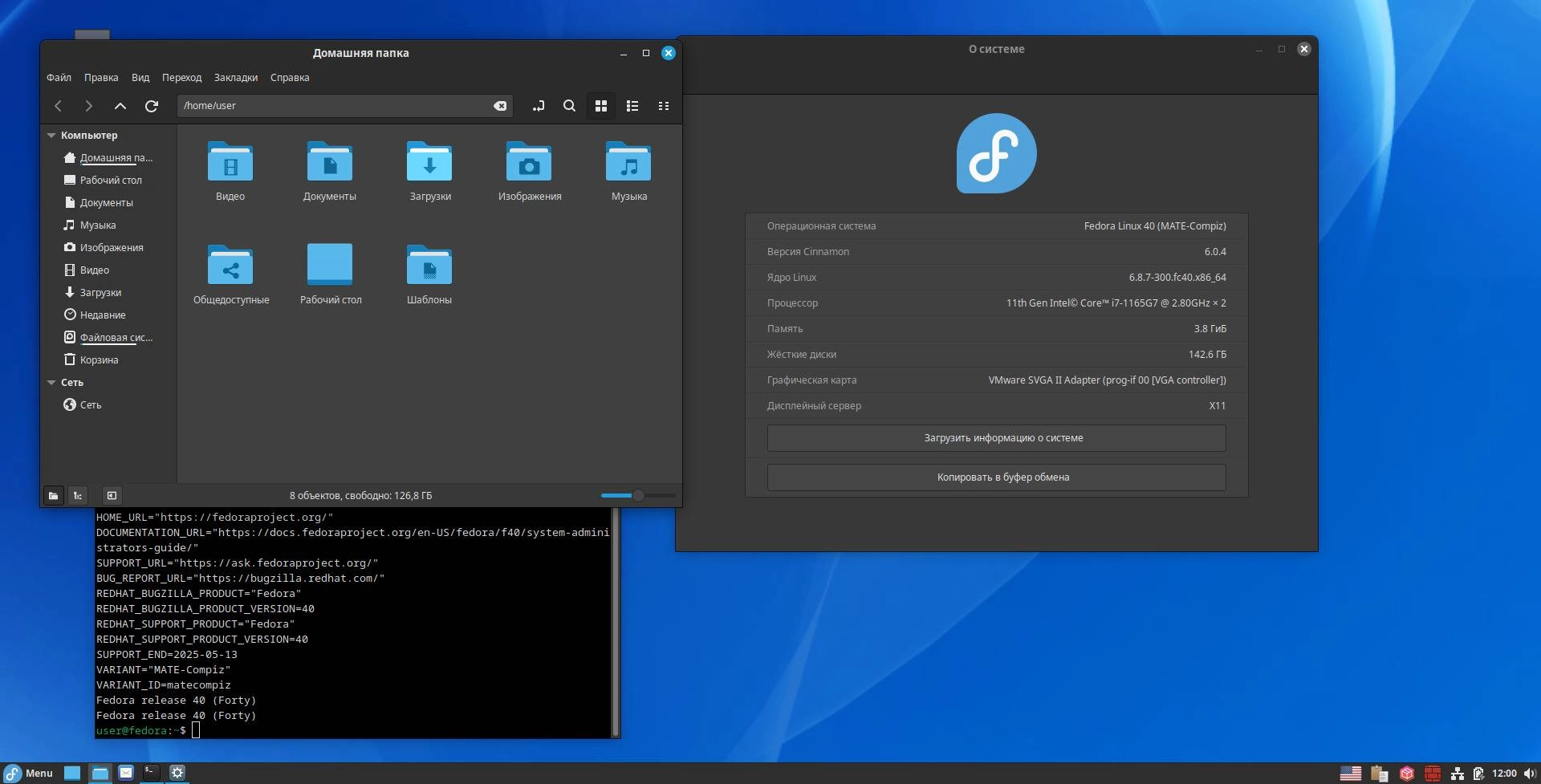Adjust the icon zoom slider

638,496
